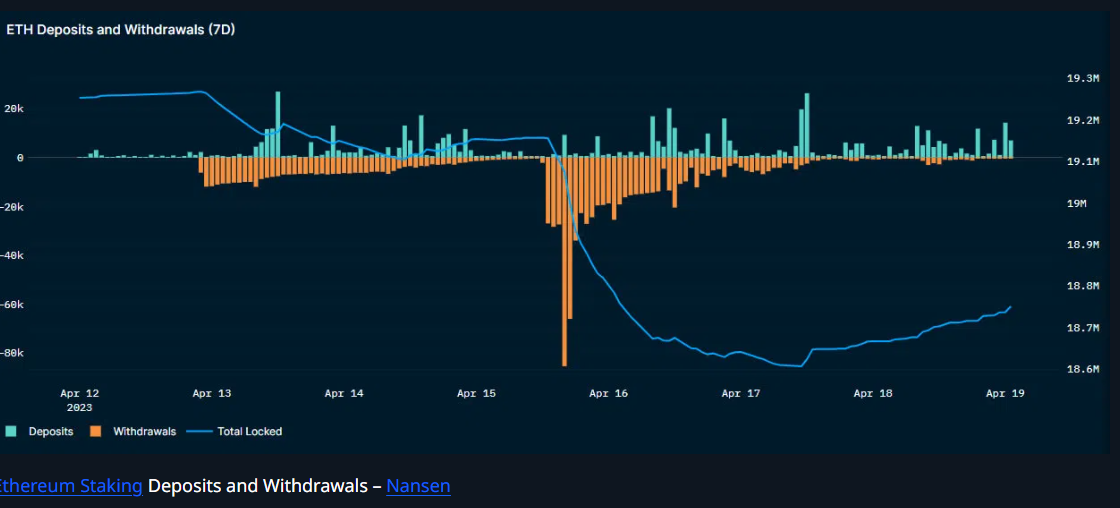Click the tall teal deposit bar after Apr 17

pyautogui.click(x=806, y=125)
